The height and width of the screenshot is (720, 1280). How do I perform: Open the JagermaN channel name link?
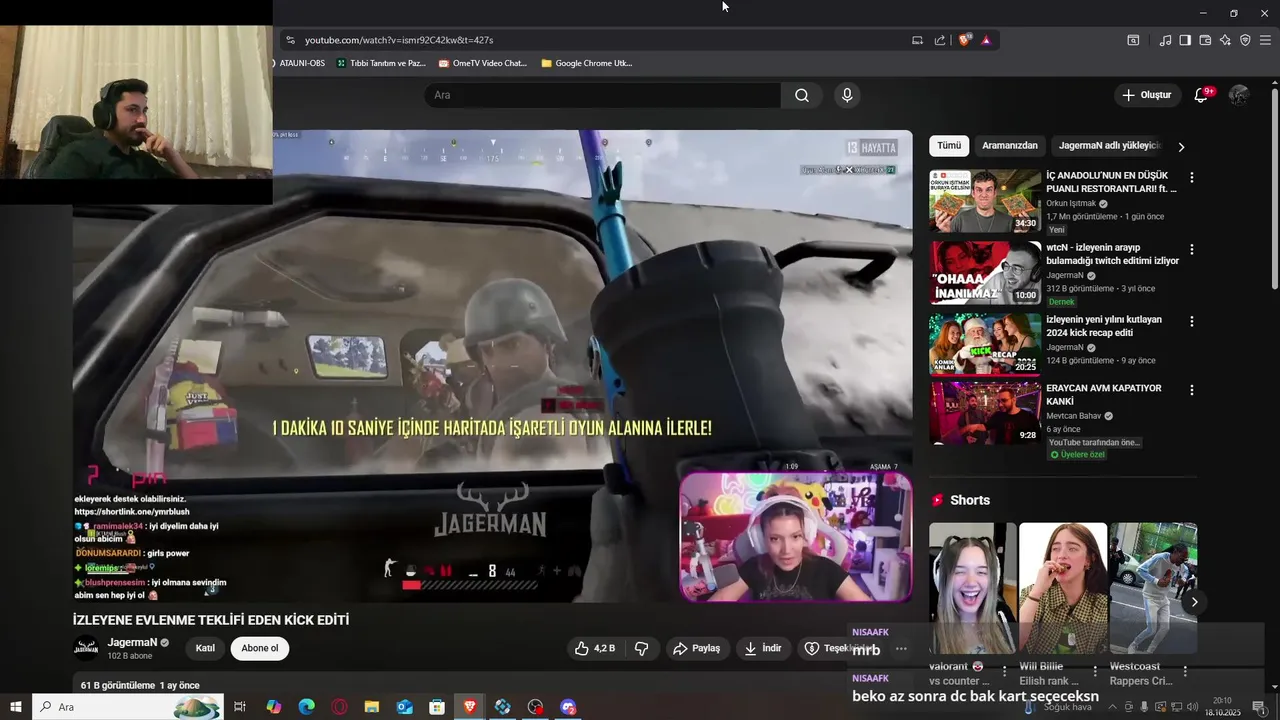pos(133,642)
